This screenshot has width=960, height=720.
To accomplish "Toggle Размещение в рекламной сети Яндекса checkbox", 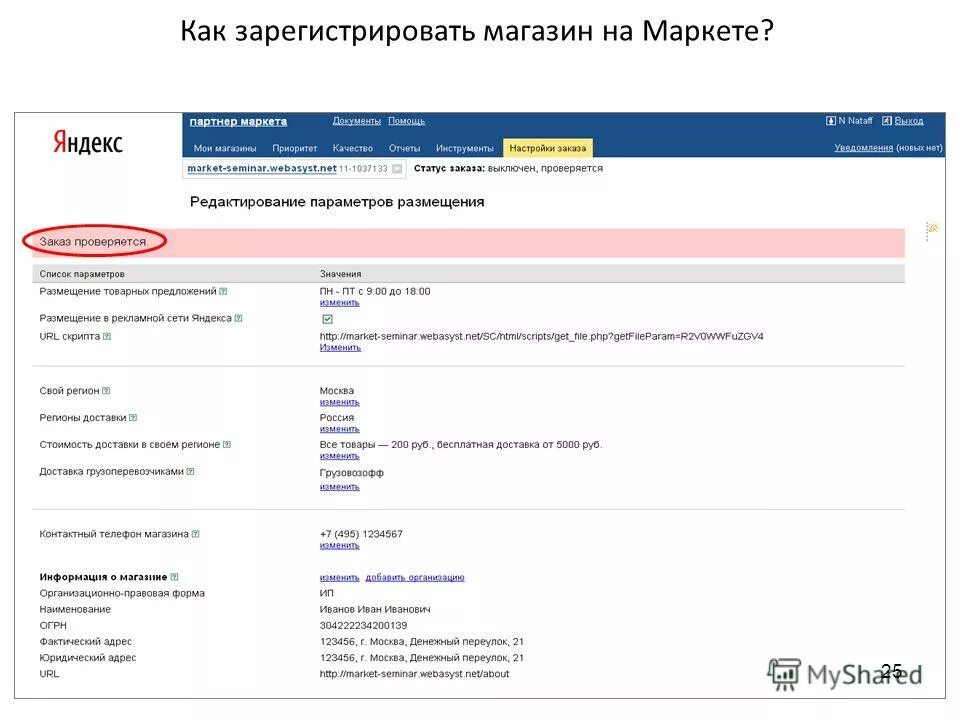I will [x=328, y=319].
